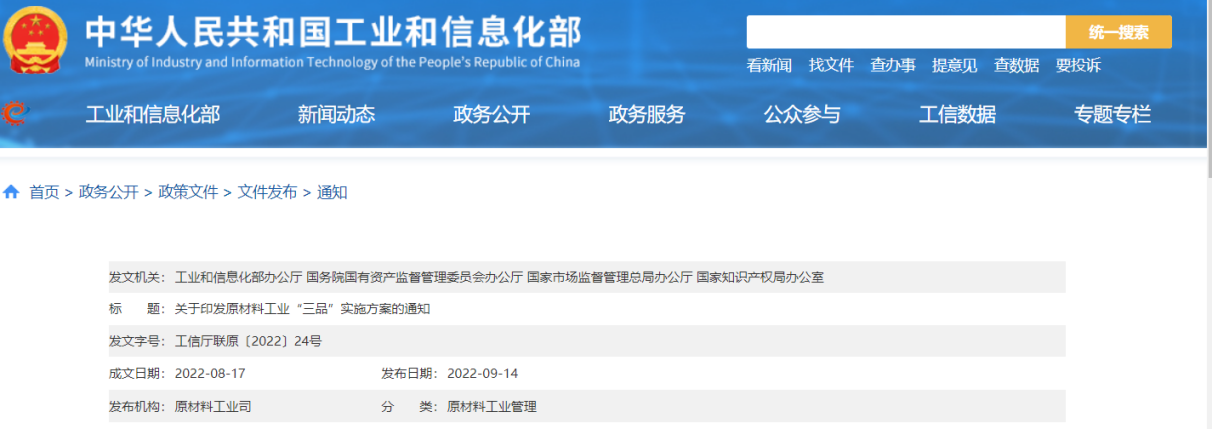Screen dimensions: 1212x429
Task: Select the title 关于印发原材料工业“三品”实施方案的通知
Action: [x=302, y=309]
